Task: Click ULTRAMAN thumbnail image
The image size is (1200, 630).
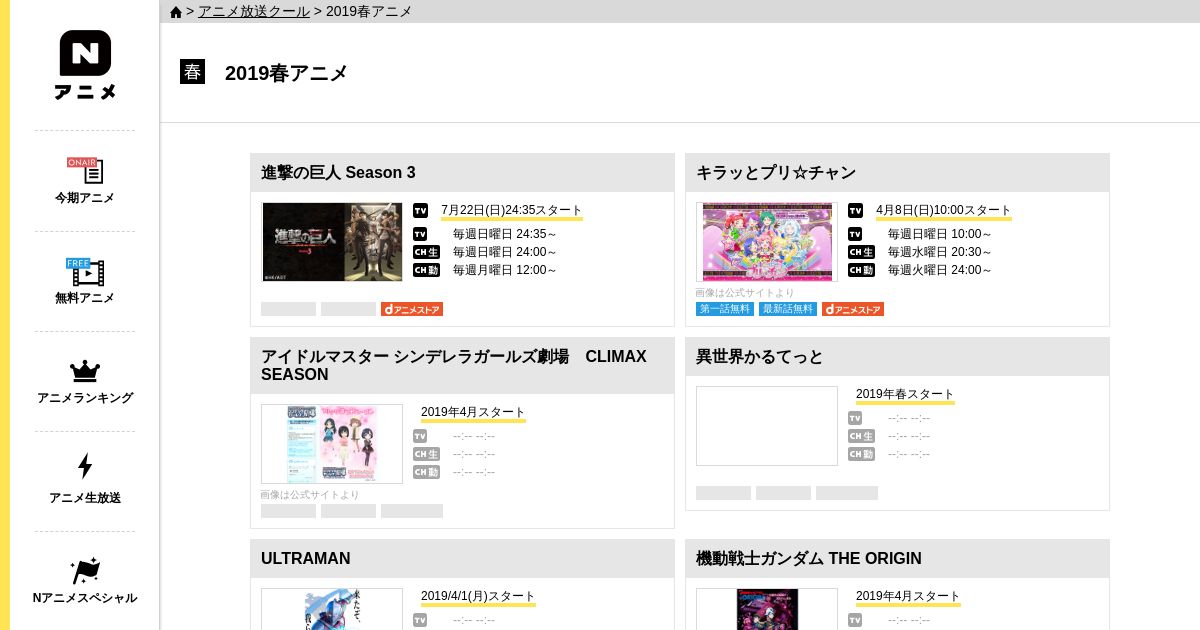Action: point(332,609)
